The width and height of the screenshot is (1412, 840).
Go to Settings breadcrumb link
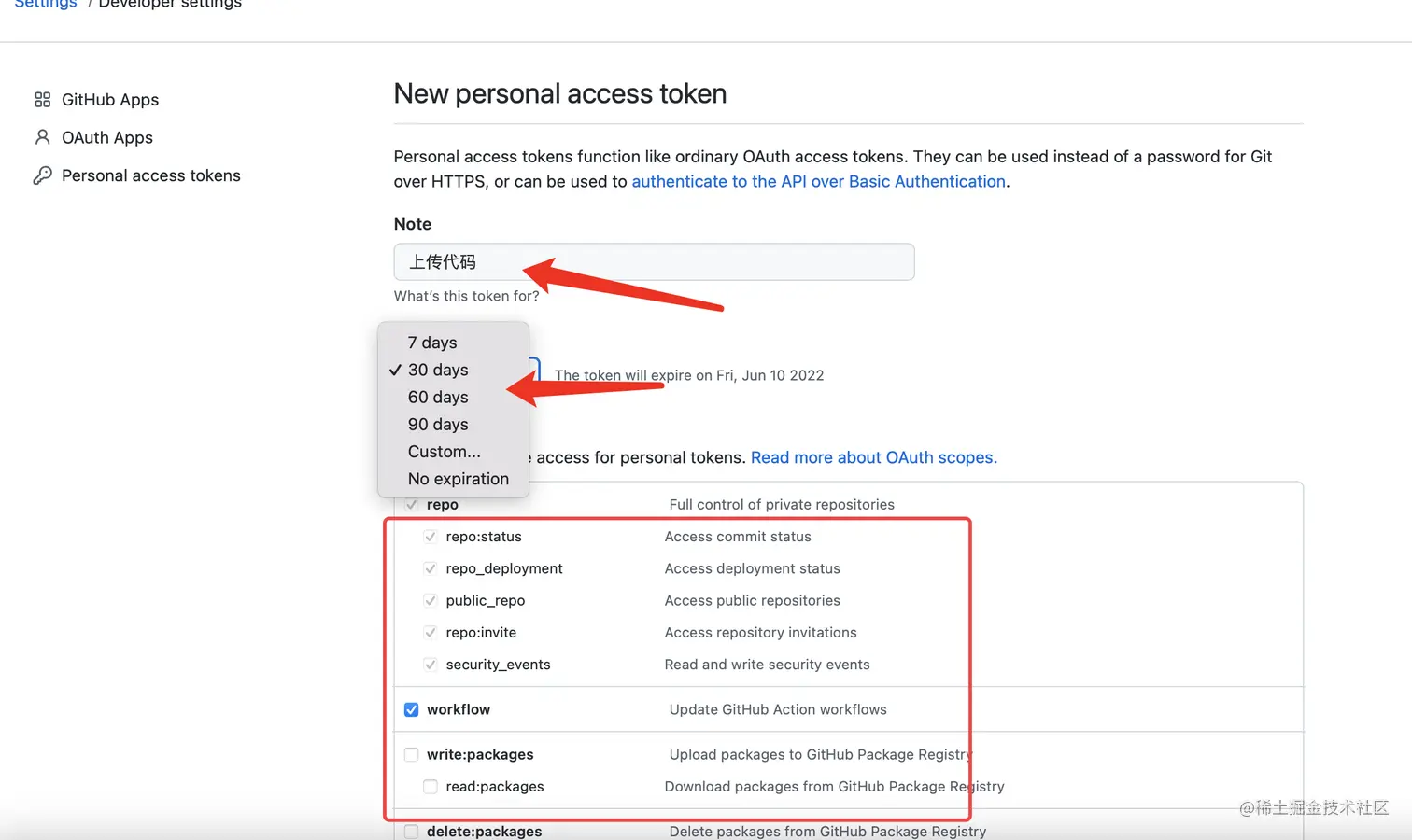click(46, 5)
